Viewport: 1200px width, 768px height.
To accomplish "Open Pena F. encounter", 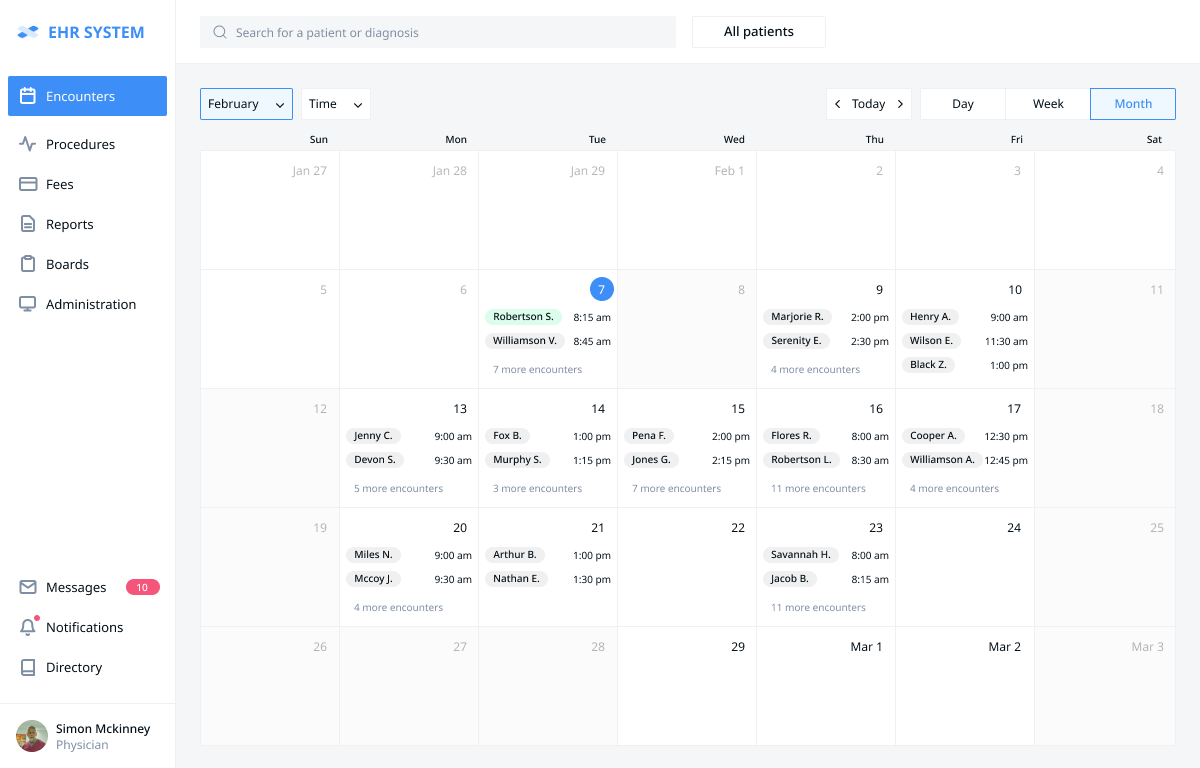I will [649, 436].
